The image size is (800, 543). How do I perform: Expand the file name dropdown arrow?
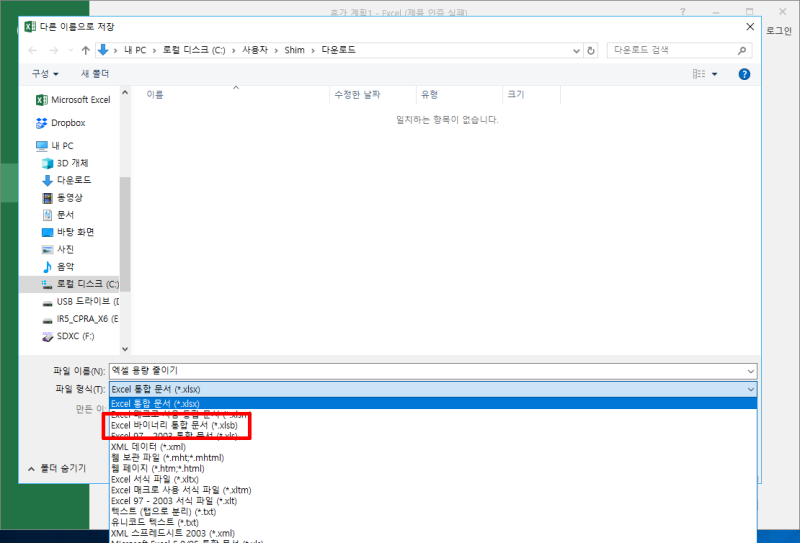click(751, 371)
